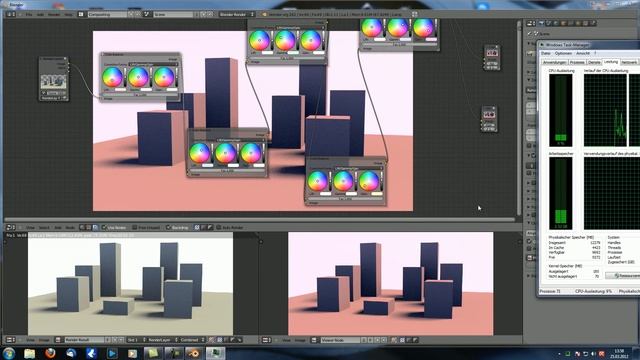Image resolution: width=640 pixels, height=360 pixels.
Task: Open Image menu in Render Result editor header
Action: [44, 340]
